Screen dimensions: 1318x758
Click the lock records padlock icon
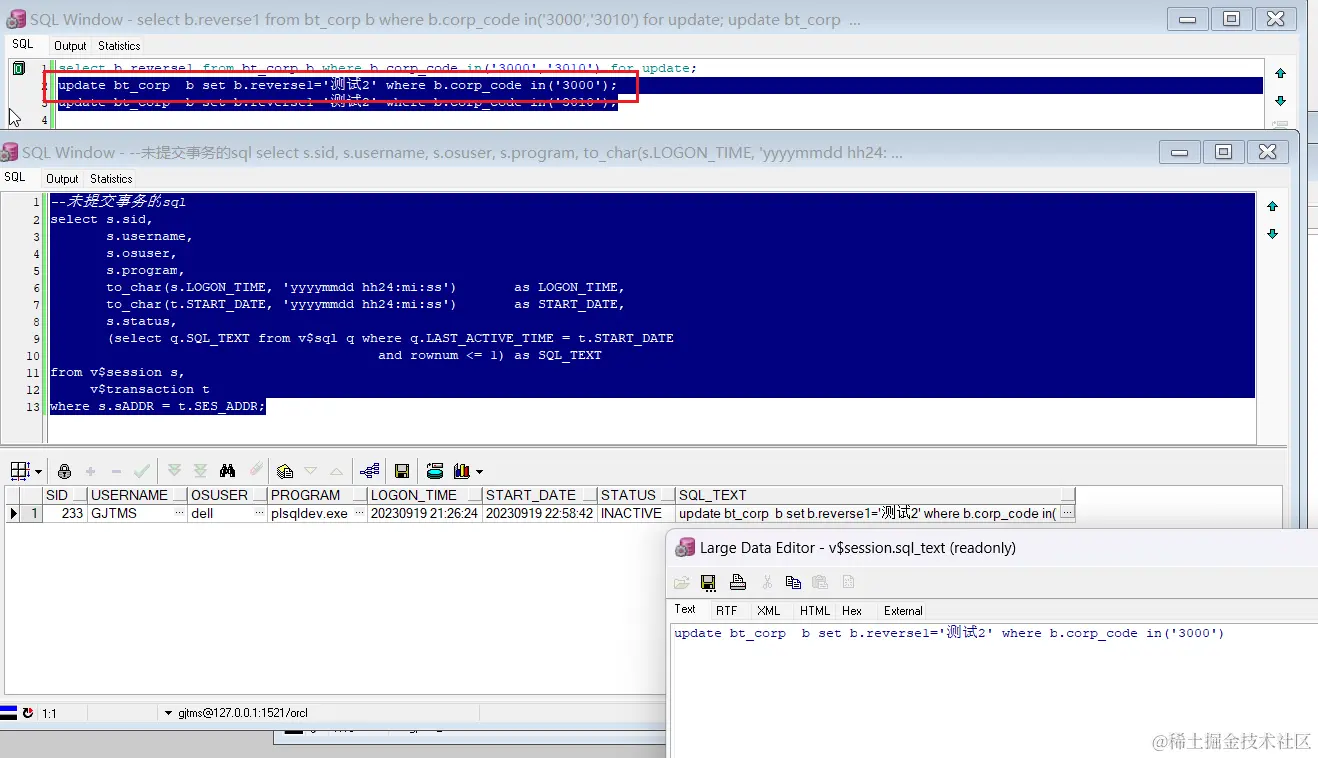tap(65, 471)
